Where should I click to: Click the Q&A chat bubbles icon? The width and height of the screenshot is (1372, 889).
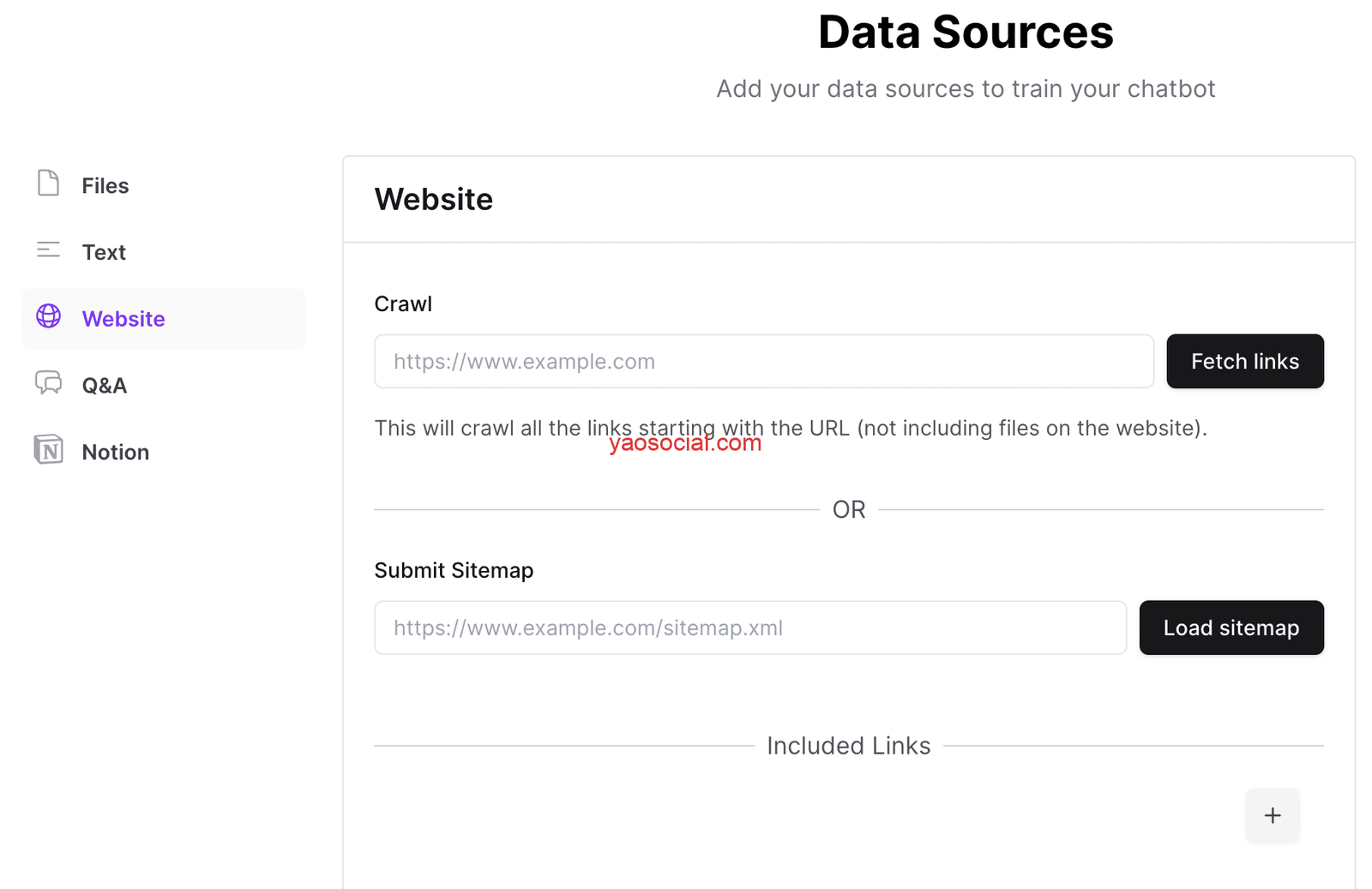click(49, 383)
